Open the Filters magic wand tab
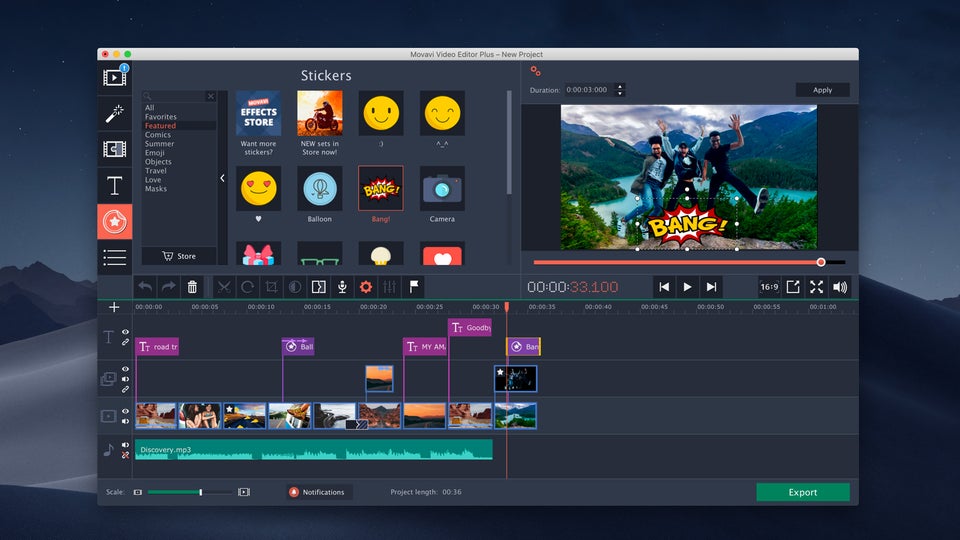 pyautogui.click(x=114, y=113)
